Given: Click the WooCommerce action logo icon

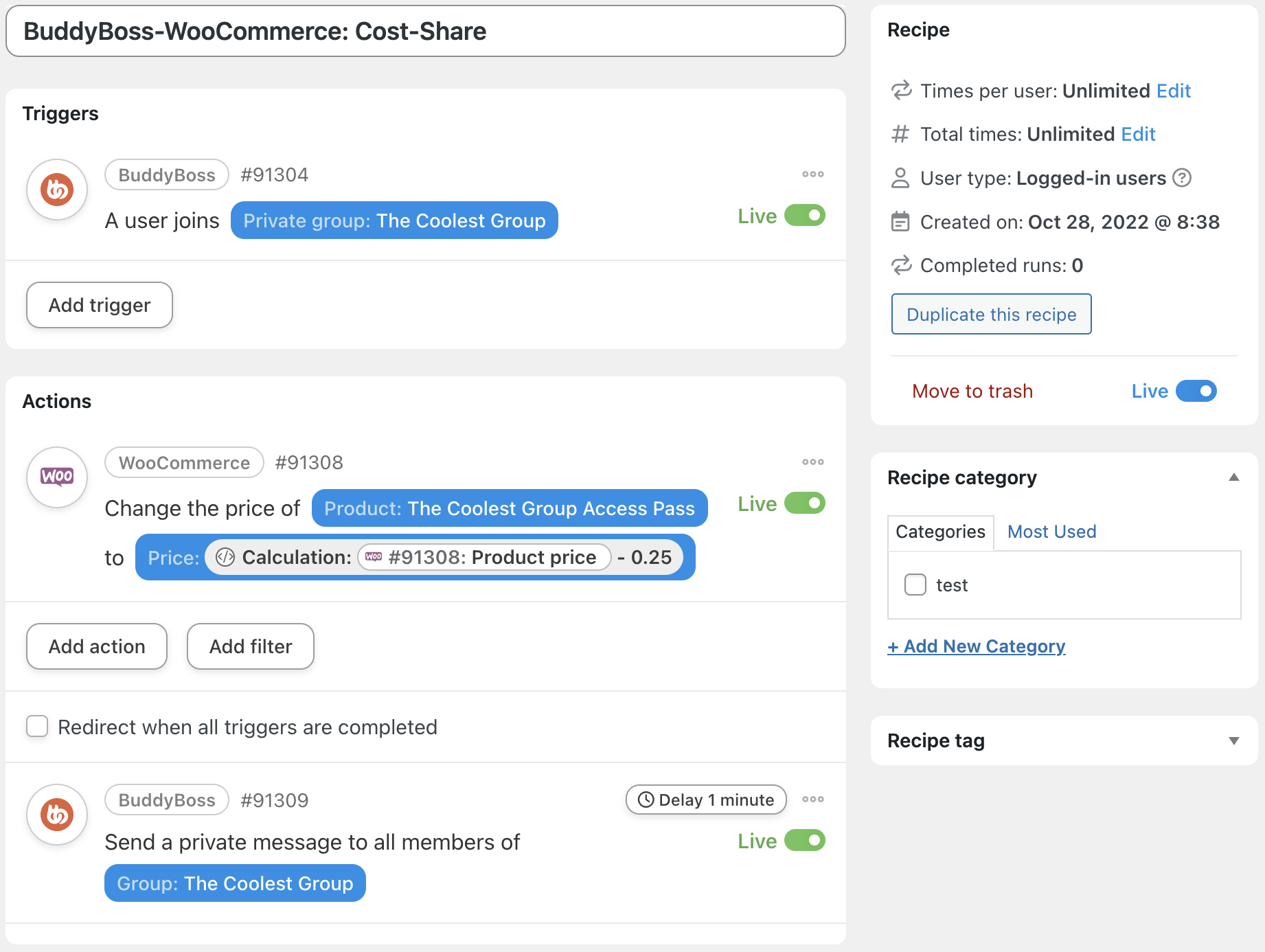Looking at the screenshot, I should 57,477.
